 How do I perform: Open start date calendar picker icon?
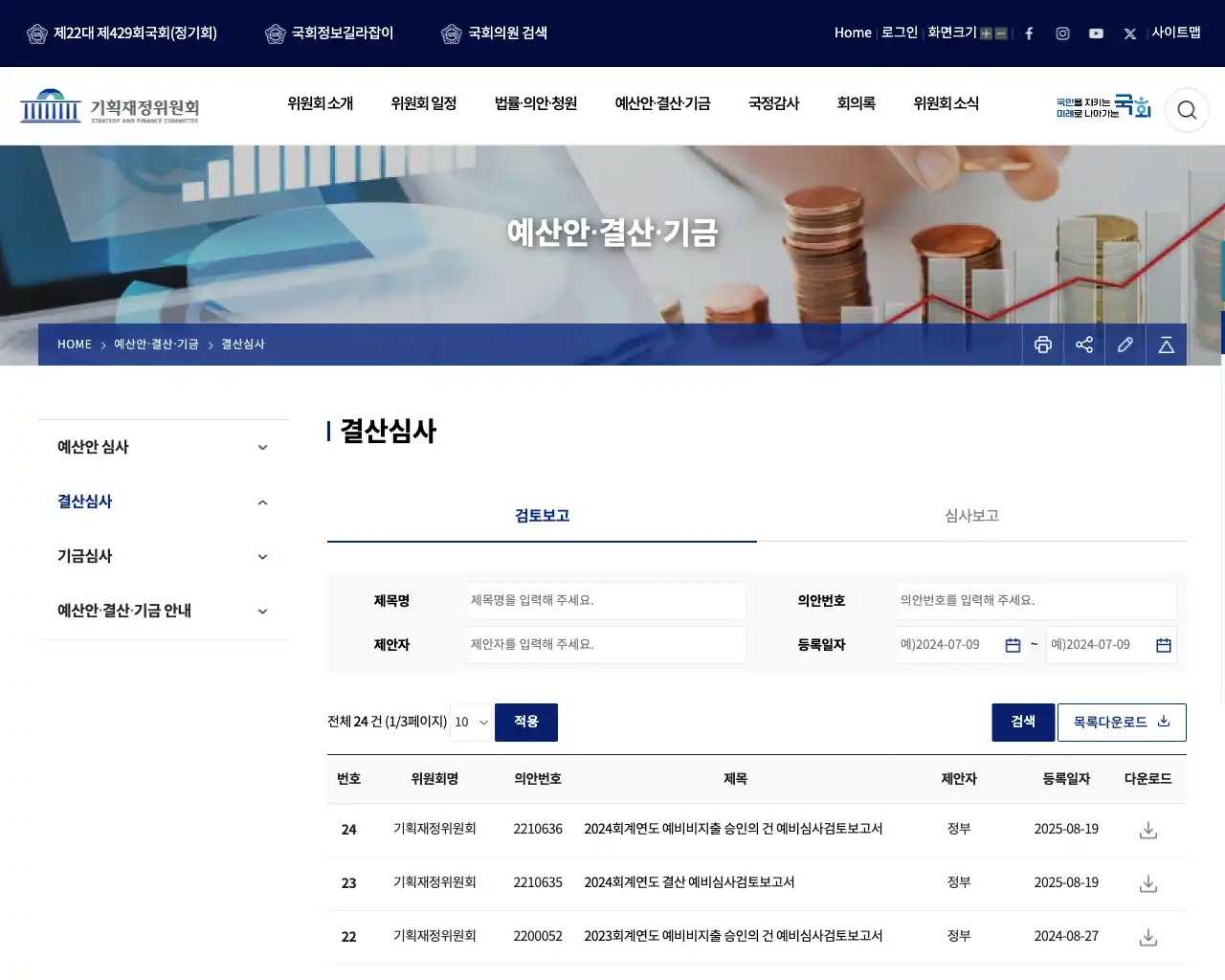(1013, 645)
